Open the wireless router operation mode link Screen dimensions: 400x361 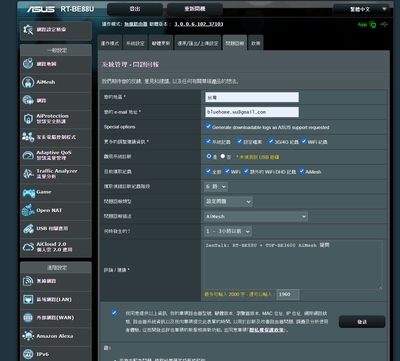pyautogui.click(x=136, y=24)
